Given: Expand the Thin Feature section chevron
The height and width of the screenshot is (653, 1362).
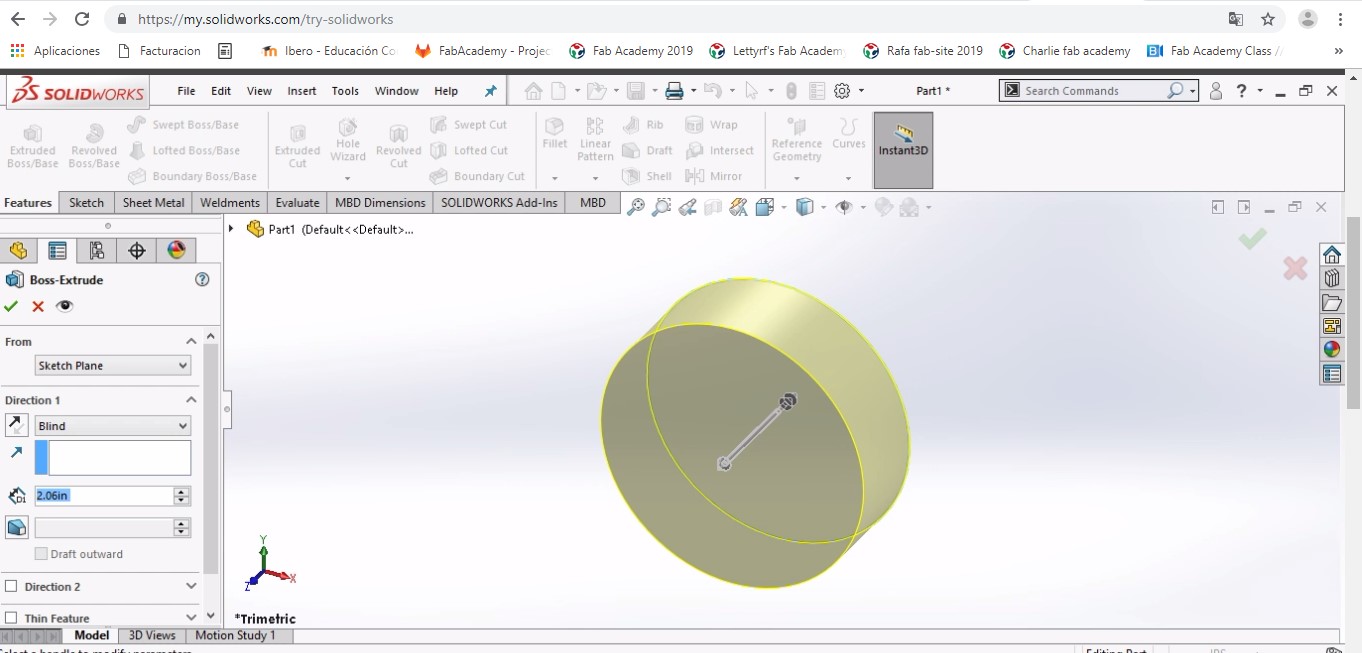Looking at the screenshot, I should (191, 618).
